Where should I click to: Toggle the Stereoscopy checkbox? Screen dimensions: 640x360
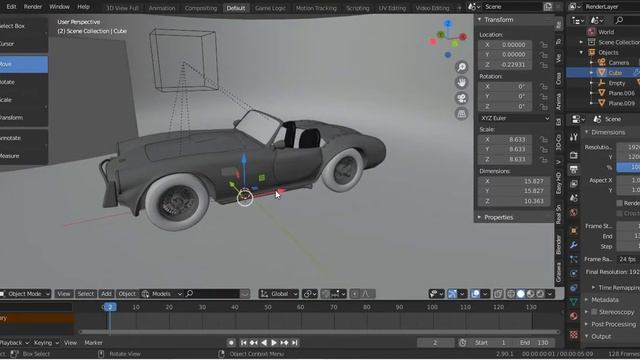(x=594, y=312)
